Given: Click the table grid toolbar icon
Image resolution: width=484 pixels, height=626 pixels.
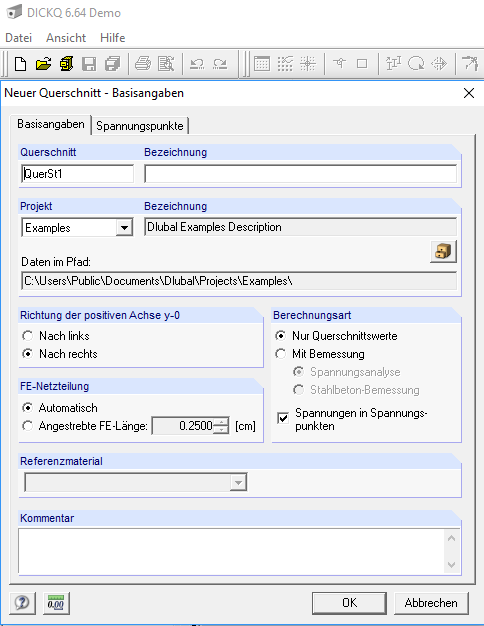Looking at the screenshot, I should click(x=262, y=64).
